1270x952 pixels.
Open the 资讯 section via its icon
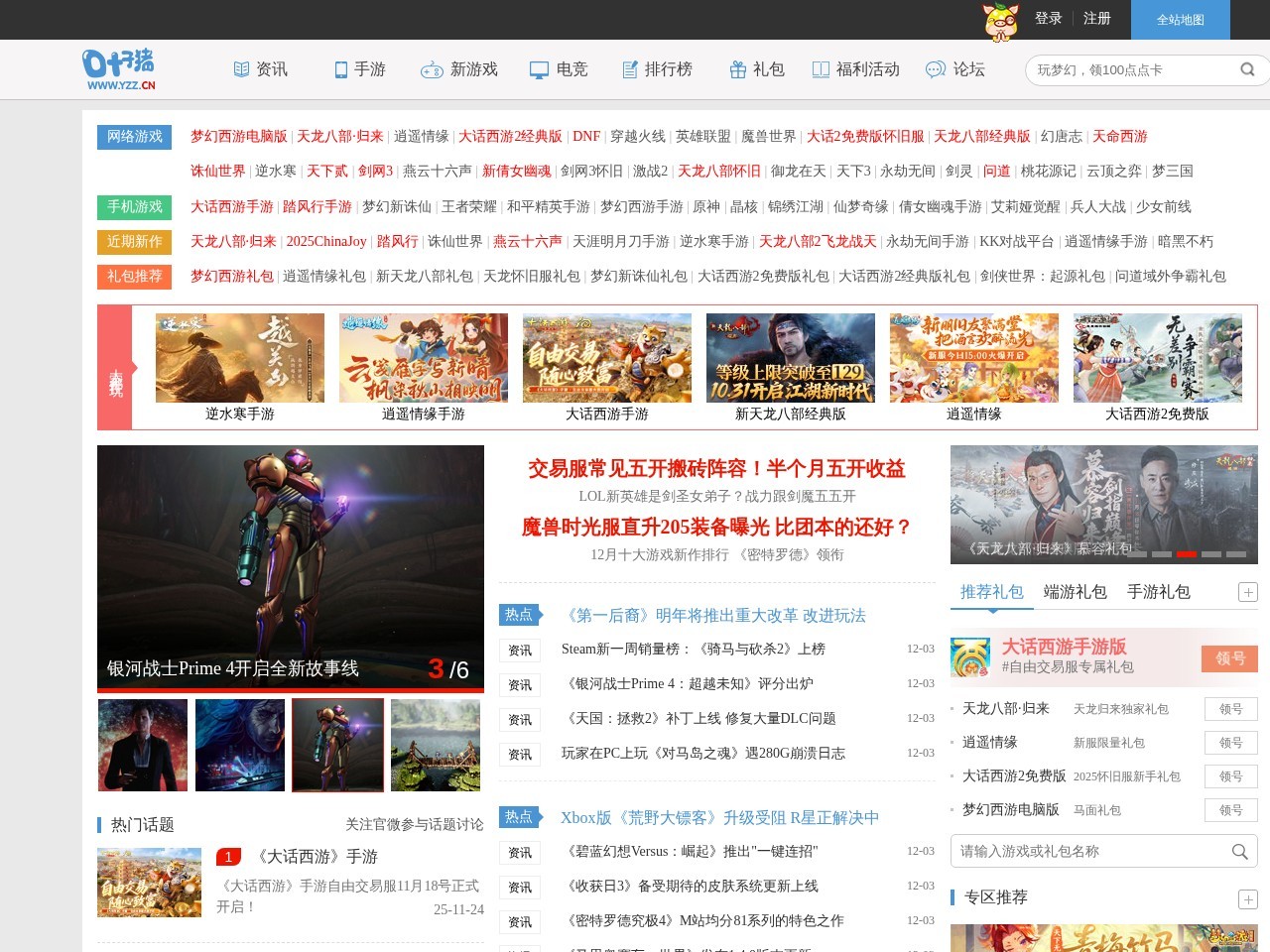tap(241, 69)
